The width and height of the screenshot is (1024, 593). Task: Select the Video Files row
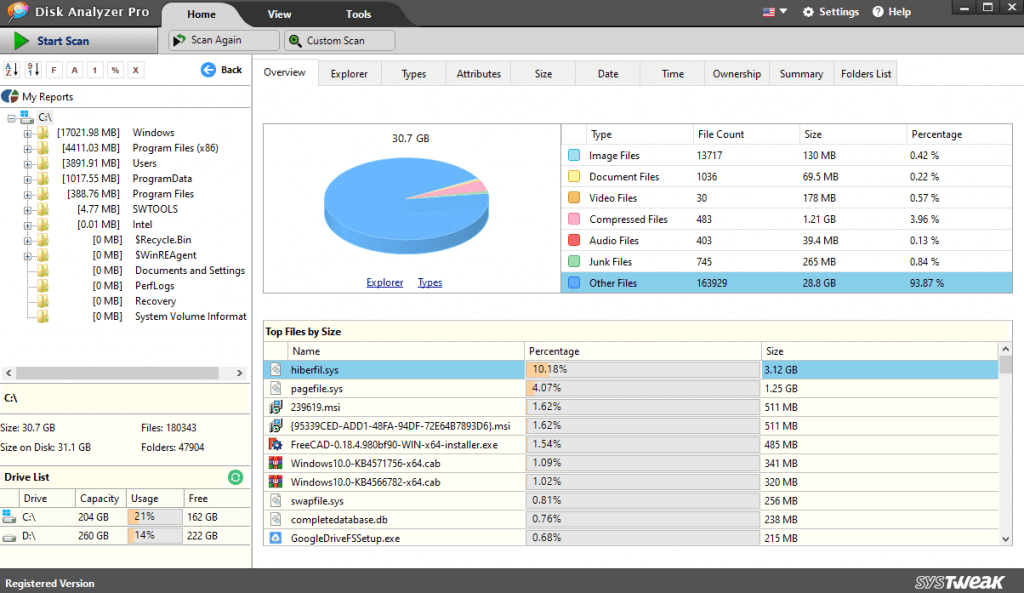787,198
